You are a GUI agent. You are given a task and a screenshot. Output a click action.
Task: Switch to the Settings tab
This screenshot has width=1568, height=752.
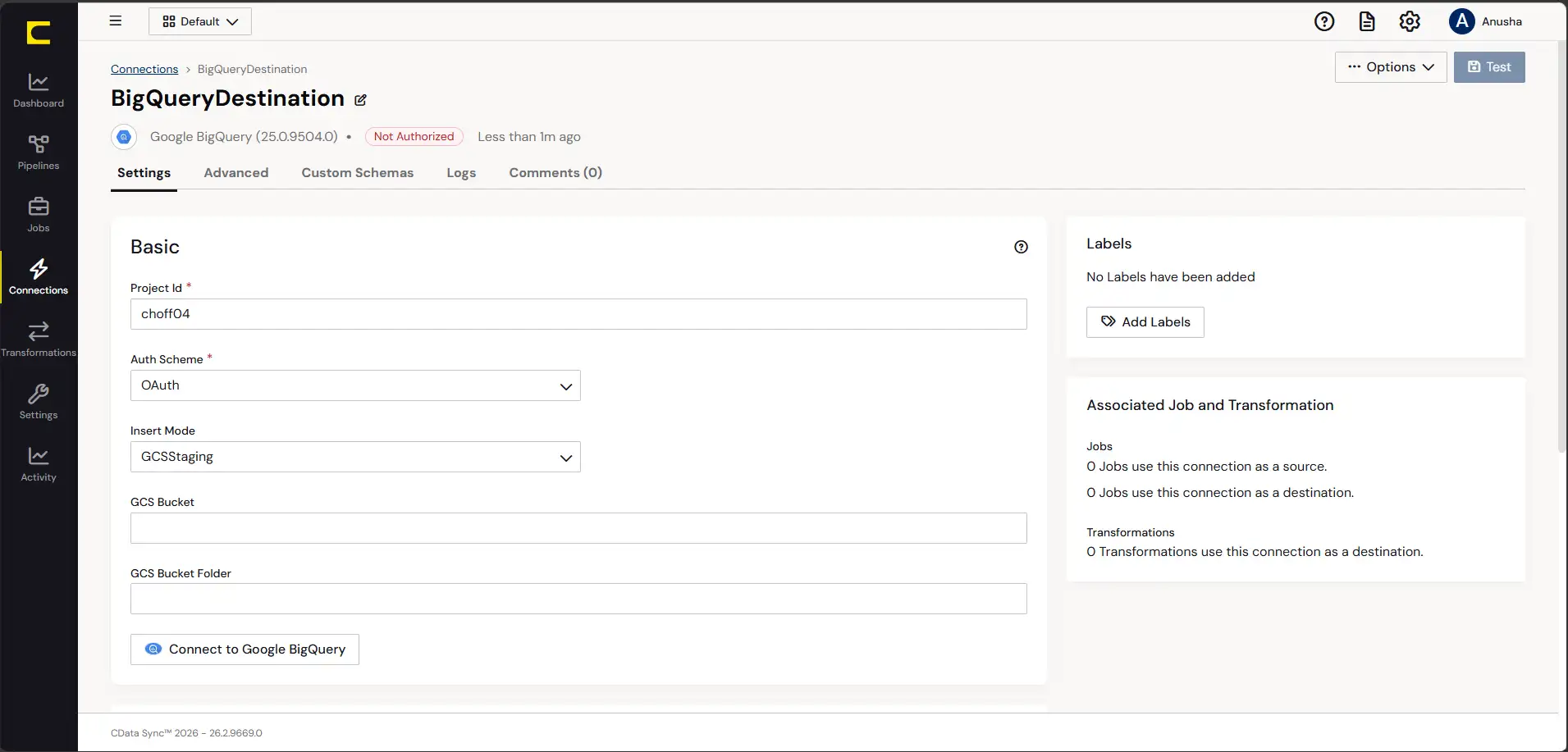pyautogui.click(x=144, y=173)
